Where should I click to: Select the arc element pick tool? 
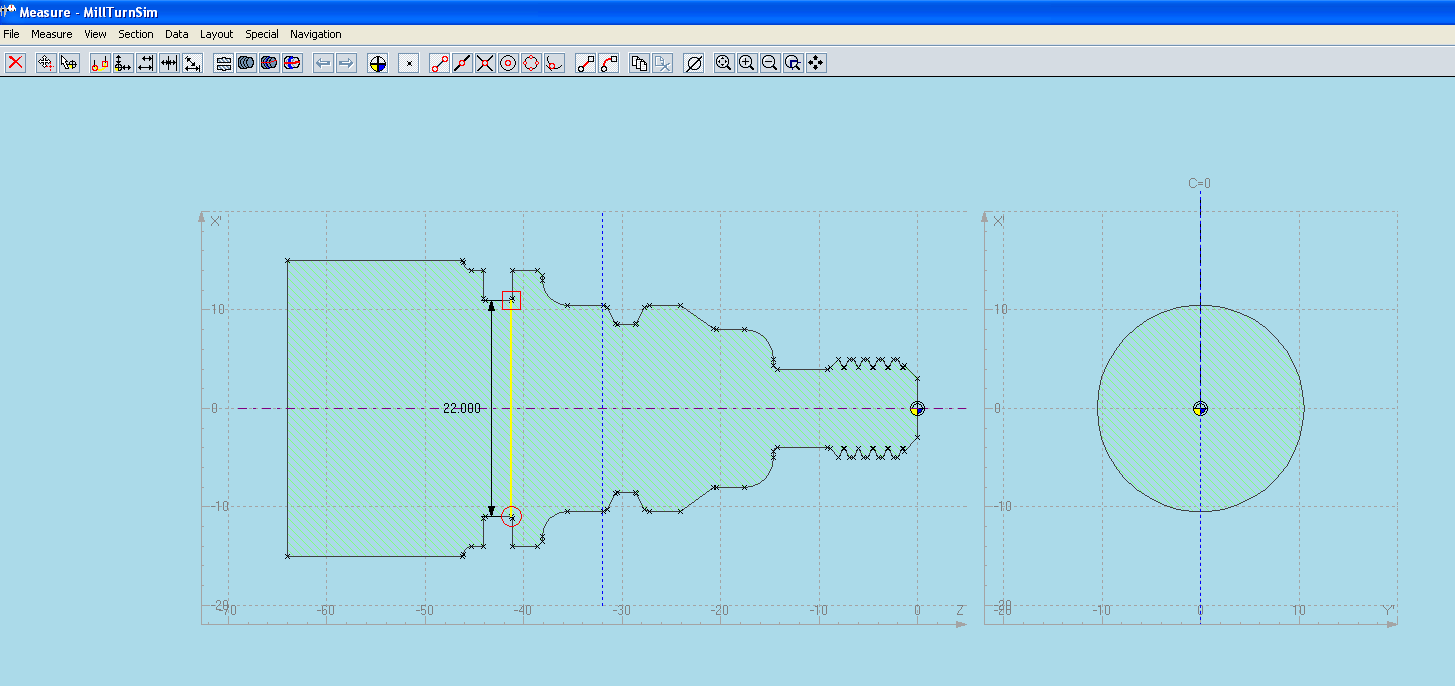pos(608,63)
